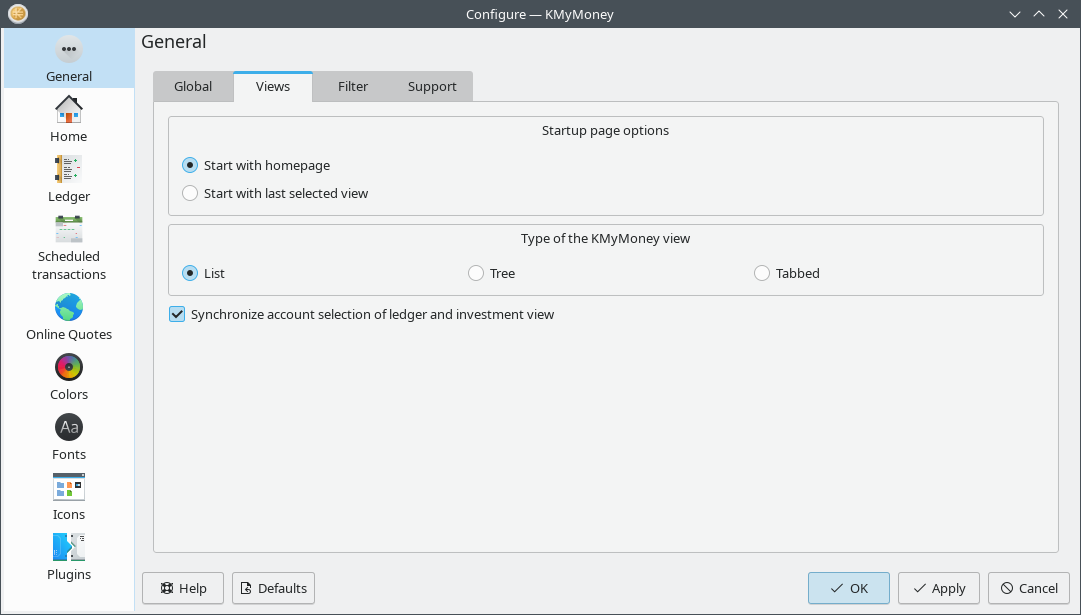The width and height of the screenshot is (1081, 615).
Task: Open the Colors settings page
Action: [68, 377]
